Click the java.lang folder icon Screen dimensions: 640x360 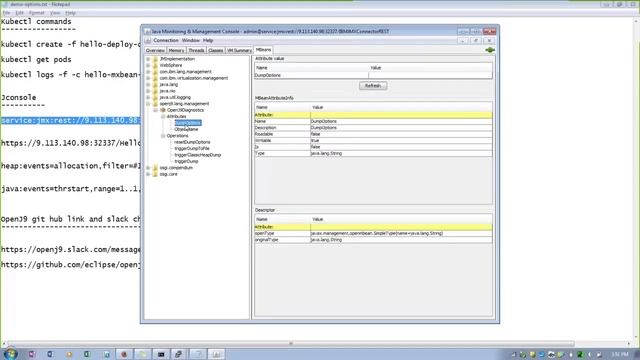[x=155, y=84]
